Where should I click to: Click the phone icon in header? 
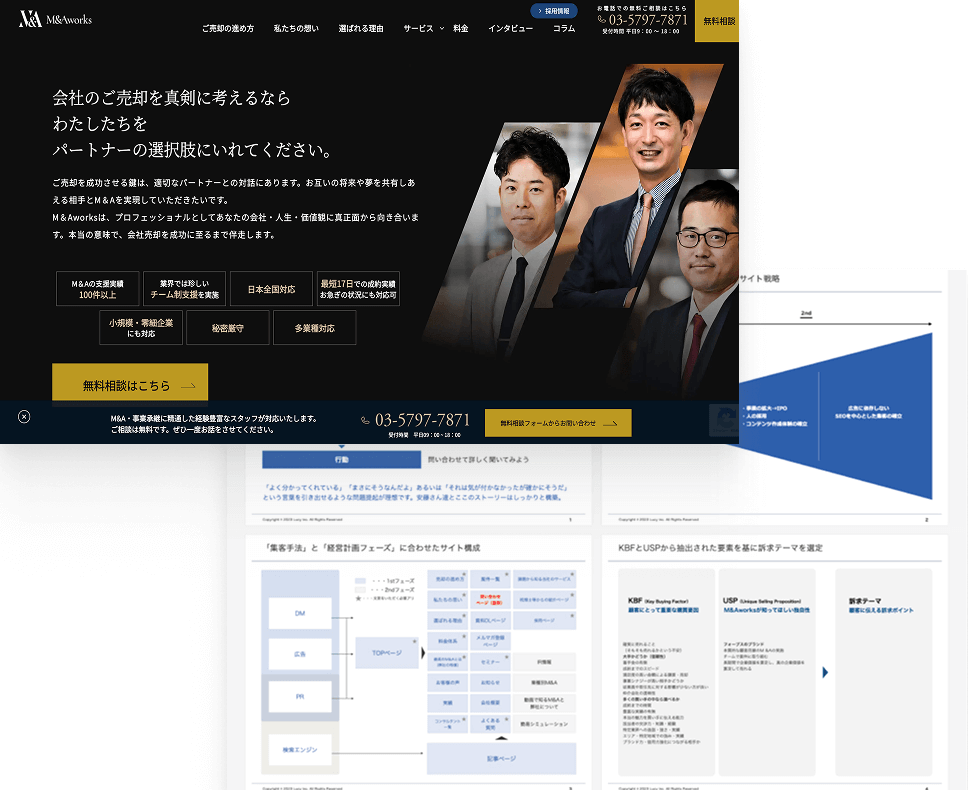(x=602, y=19)
